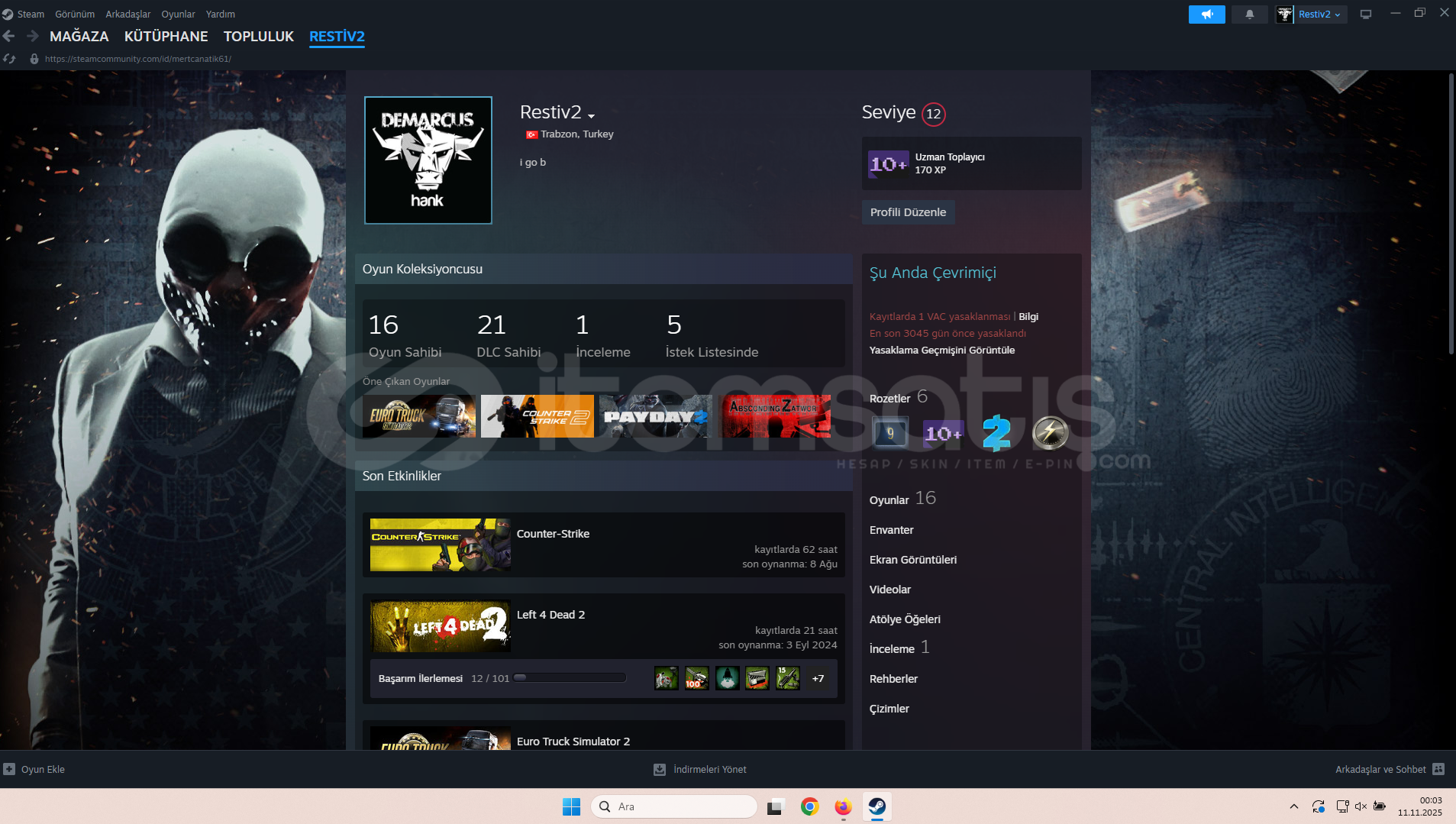
Task: Open the Bilgi link about the VAC ban
Action: pyautogui.click(x=1028, y=316)
